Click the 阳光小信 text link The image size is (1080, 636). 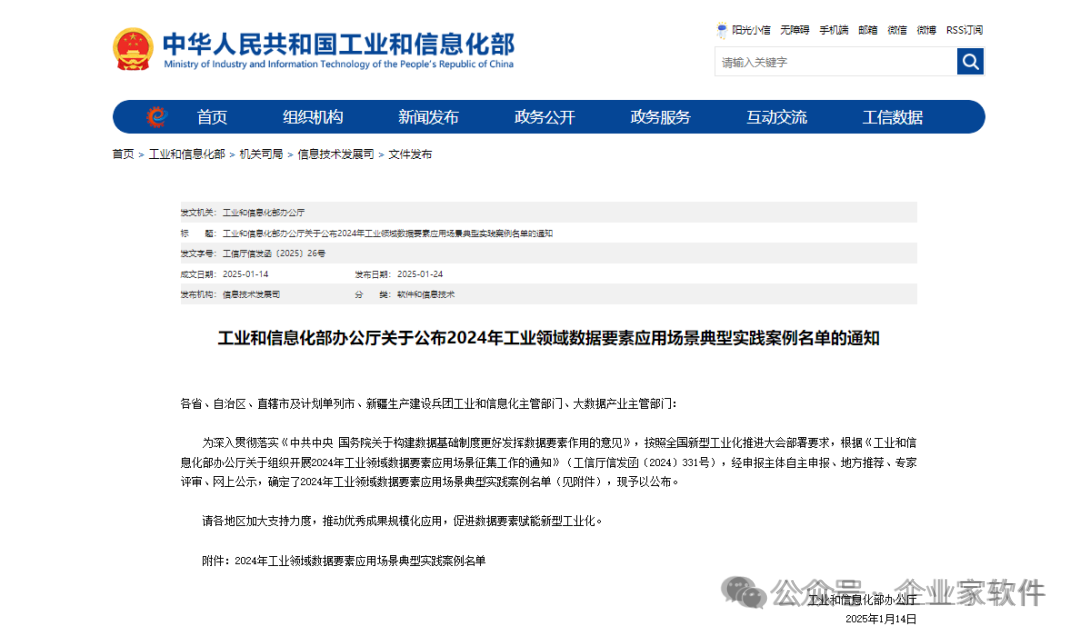(x=751, y=30)
